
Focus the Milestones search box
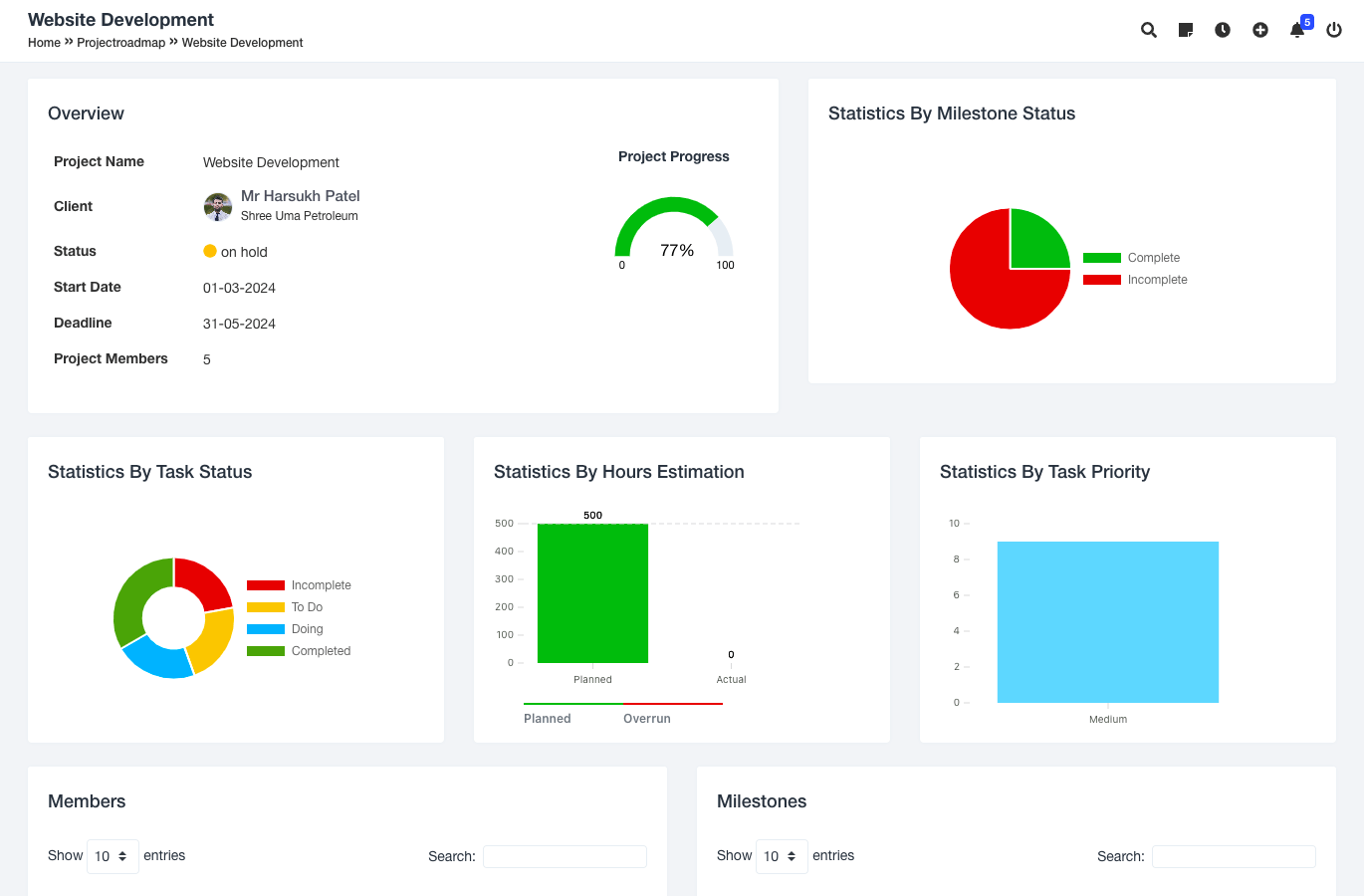coord(1234,856)
